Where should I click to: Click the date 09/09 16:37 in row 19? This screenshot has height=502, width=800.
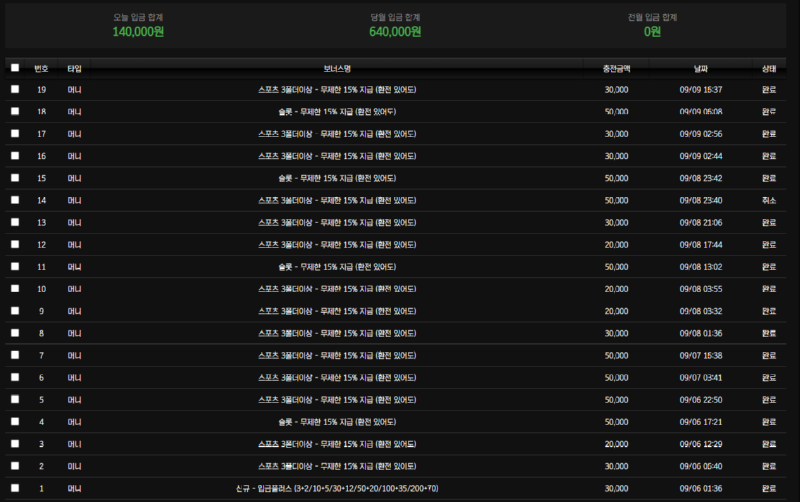pos(700,89)
